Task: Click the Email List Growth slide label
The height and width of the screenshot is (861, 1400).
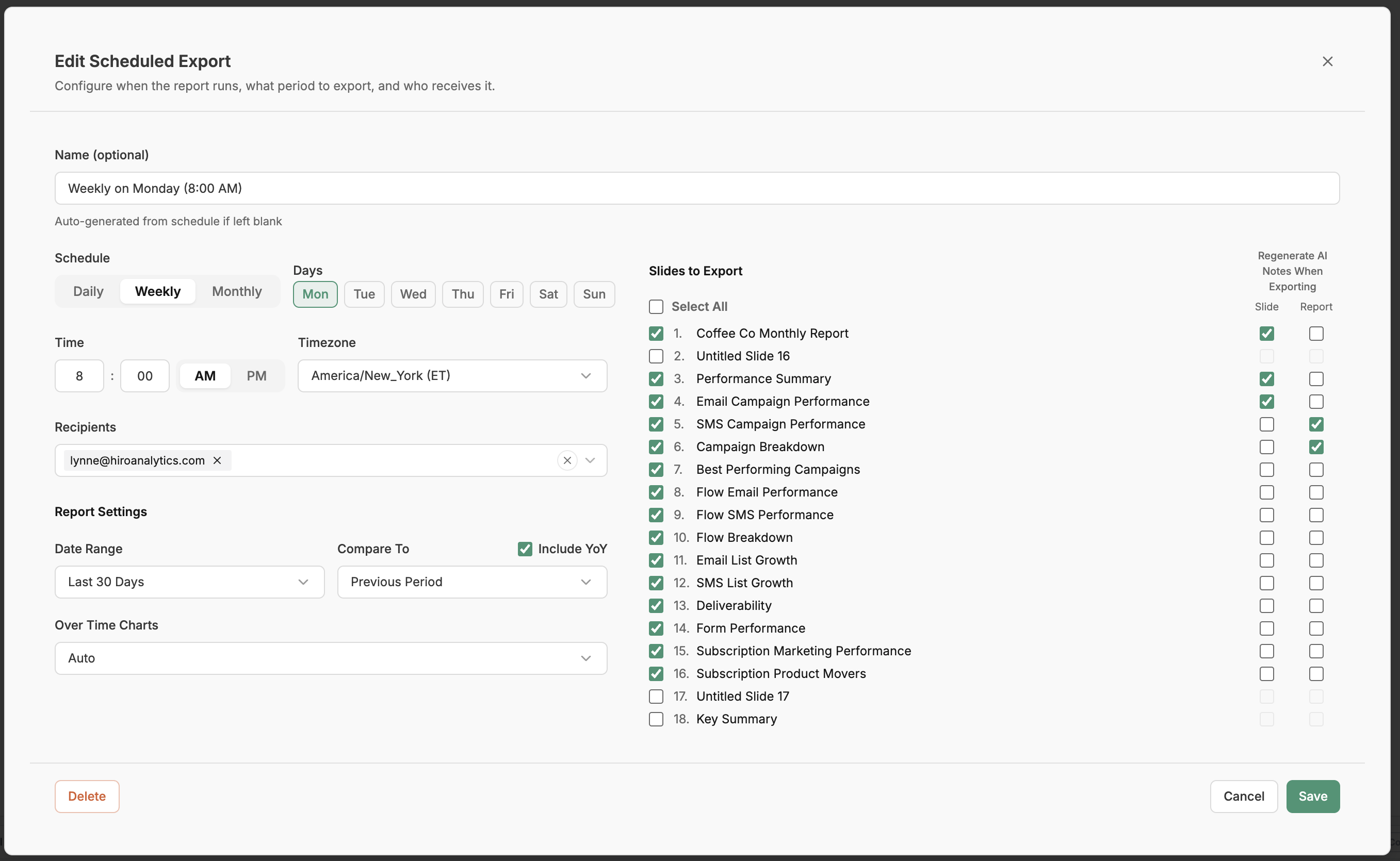Action: click(x=746, y=560)
